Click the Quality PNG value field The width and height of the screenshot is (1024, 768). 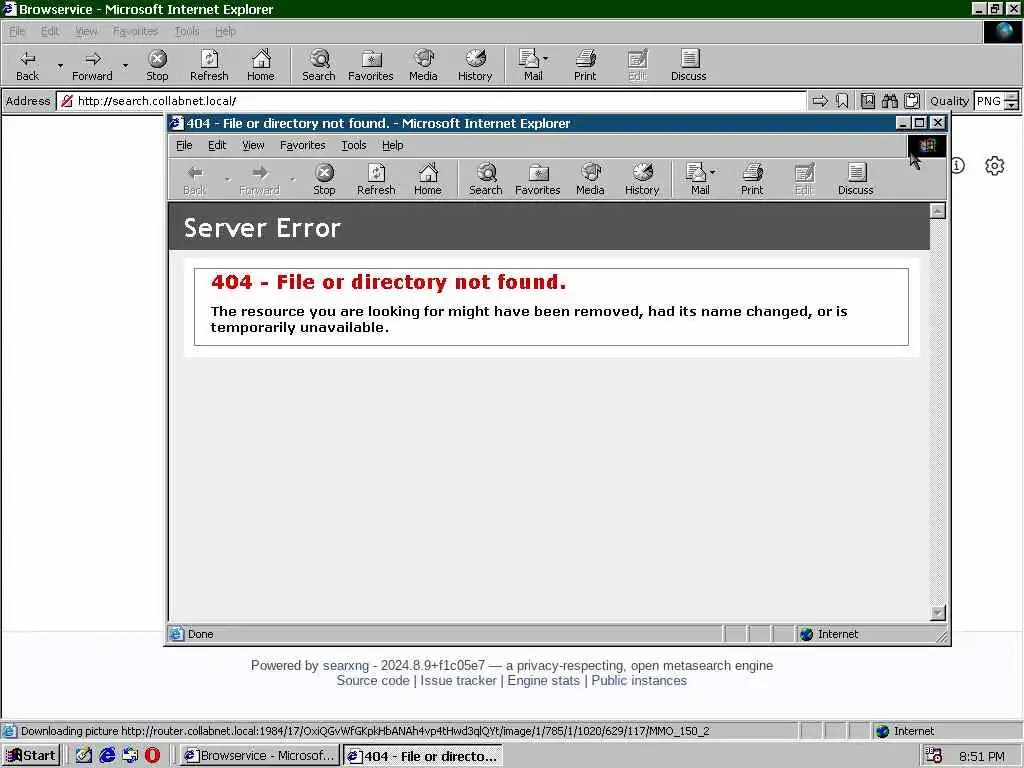pyautogui.click(x=988, y=101)
